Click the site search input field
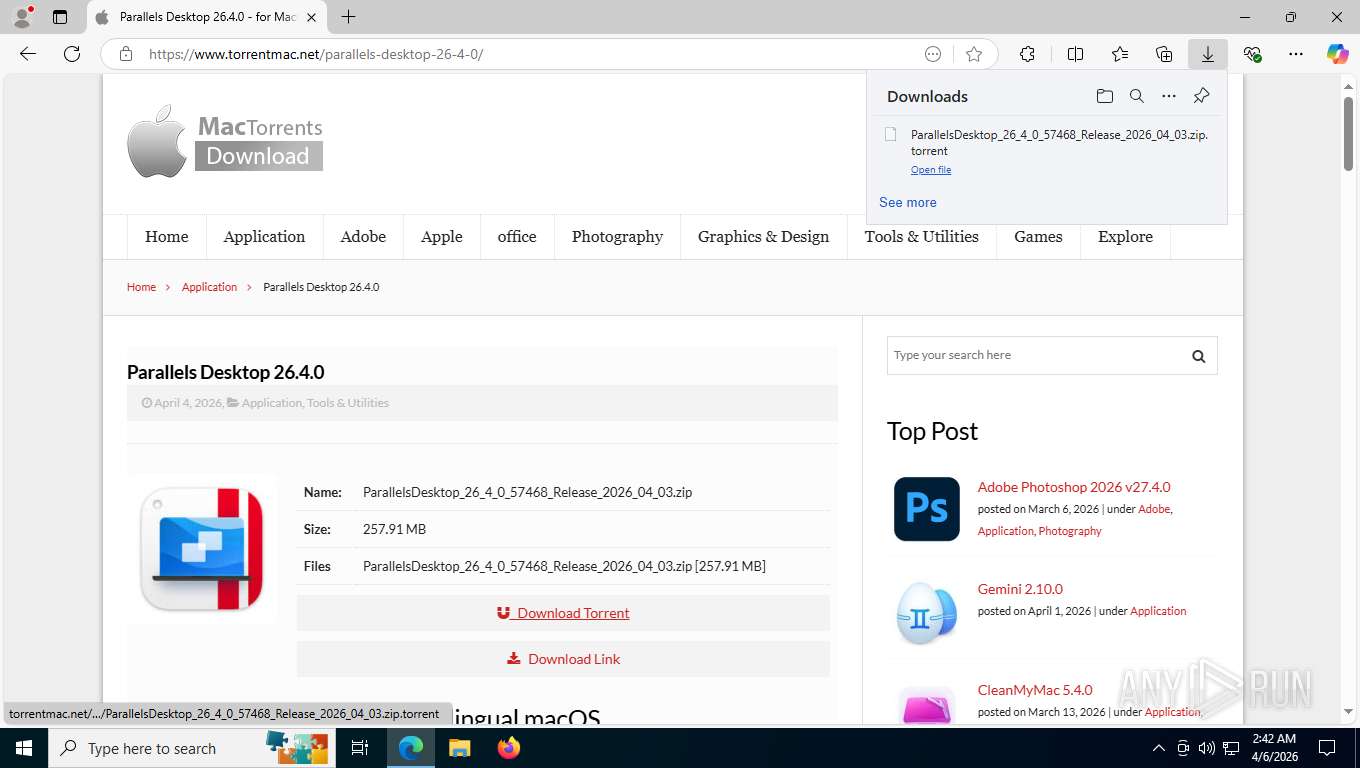 tap(1034, 355)
